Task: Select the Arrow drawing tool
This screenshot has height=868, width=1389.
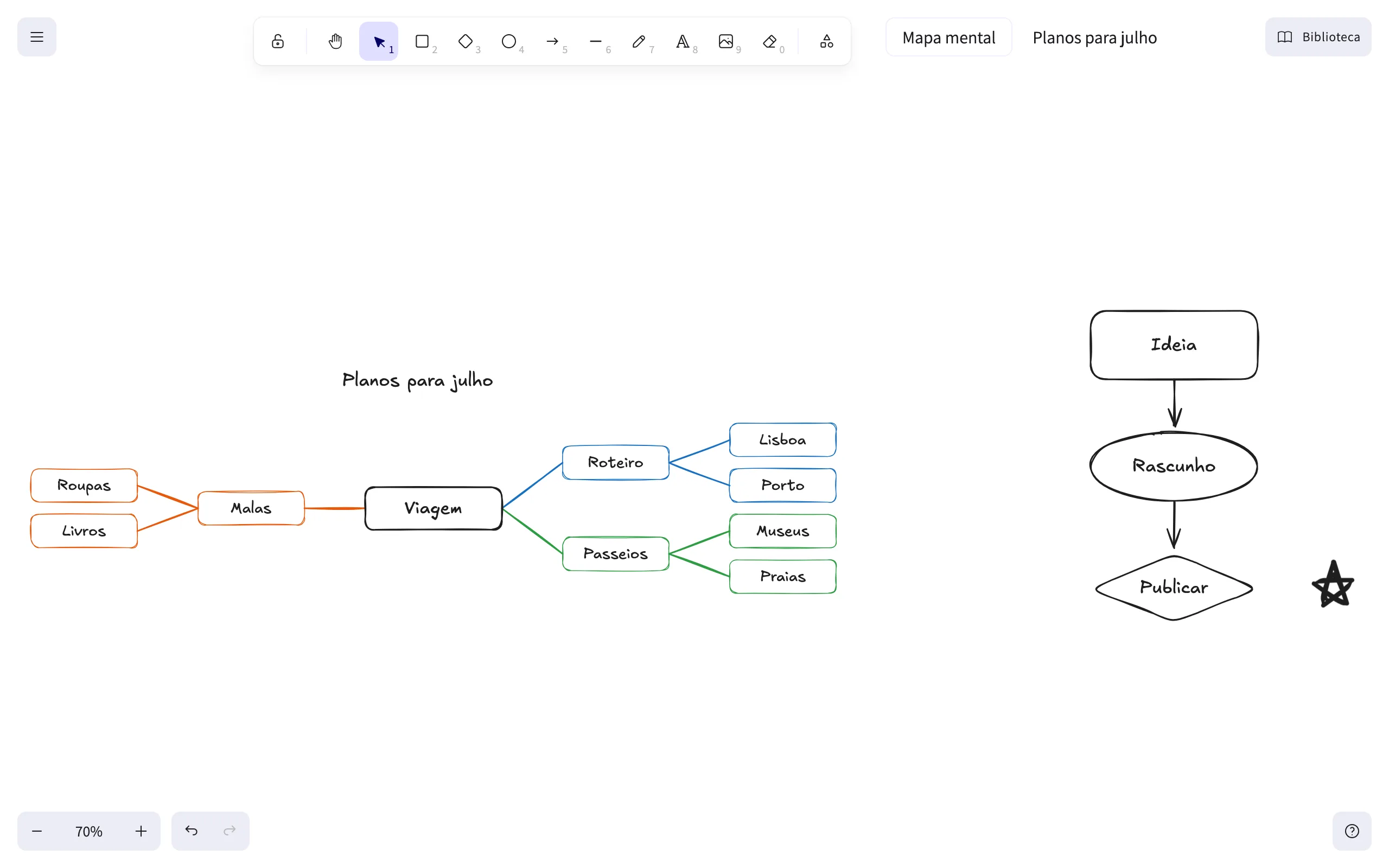Action: [553, 41]
